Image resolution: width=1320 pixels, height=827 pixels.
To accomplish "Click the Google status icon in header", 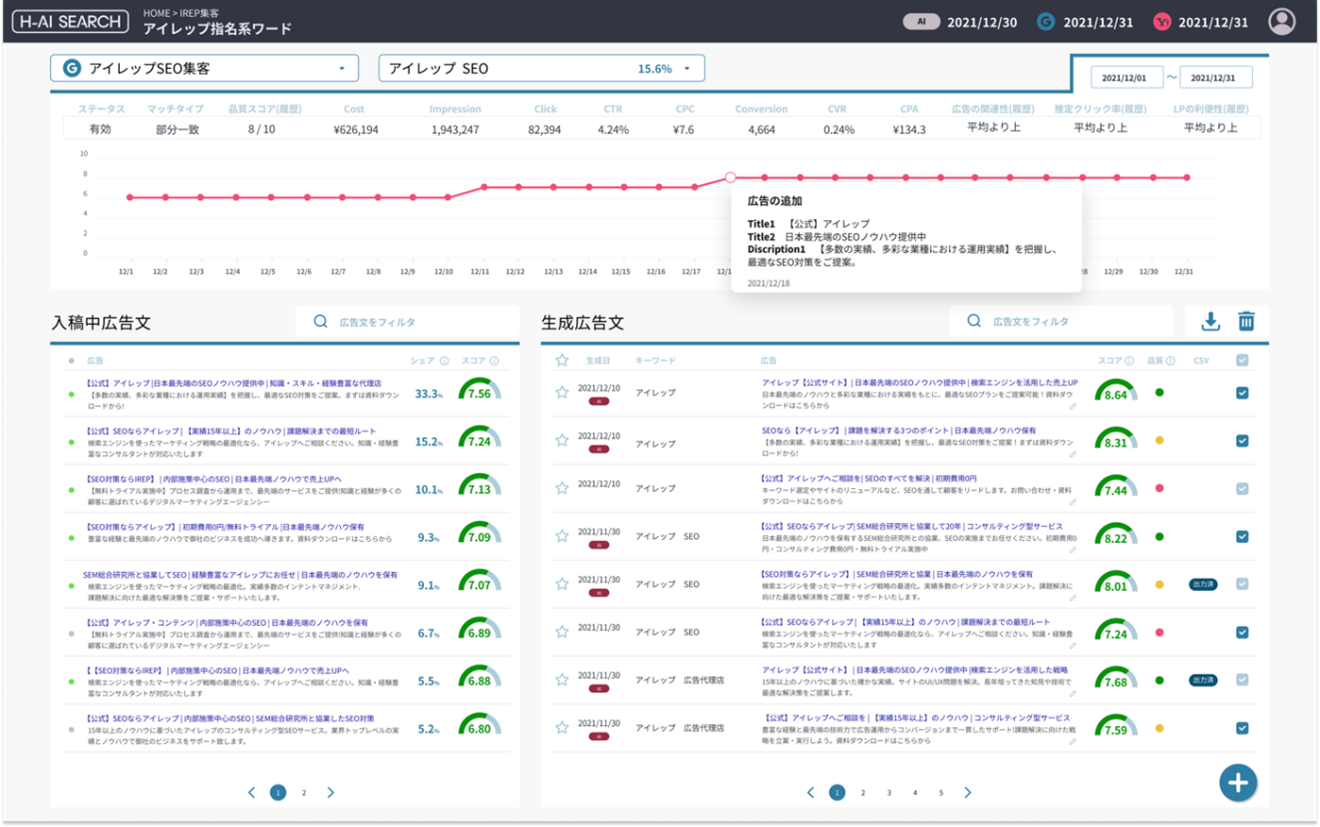I will point(1046,22).
